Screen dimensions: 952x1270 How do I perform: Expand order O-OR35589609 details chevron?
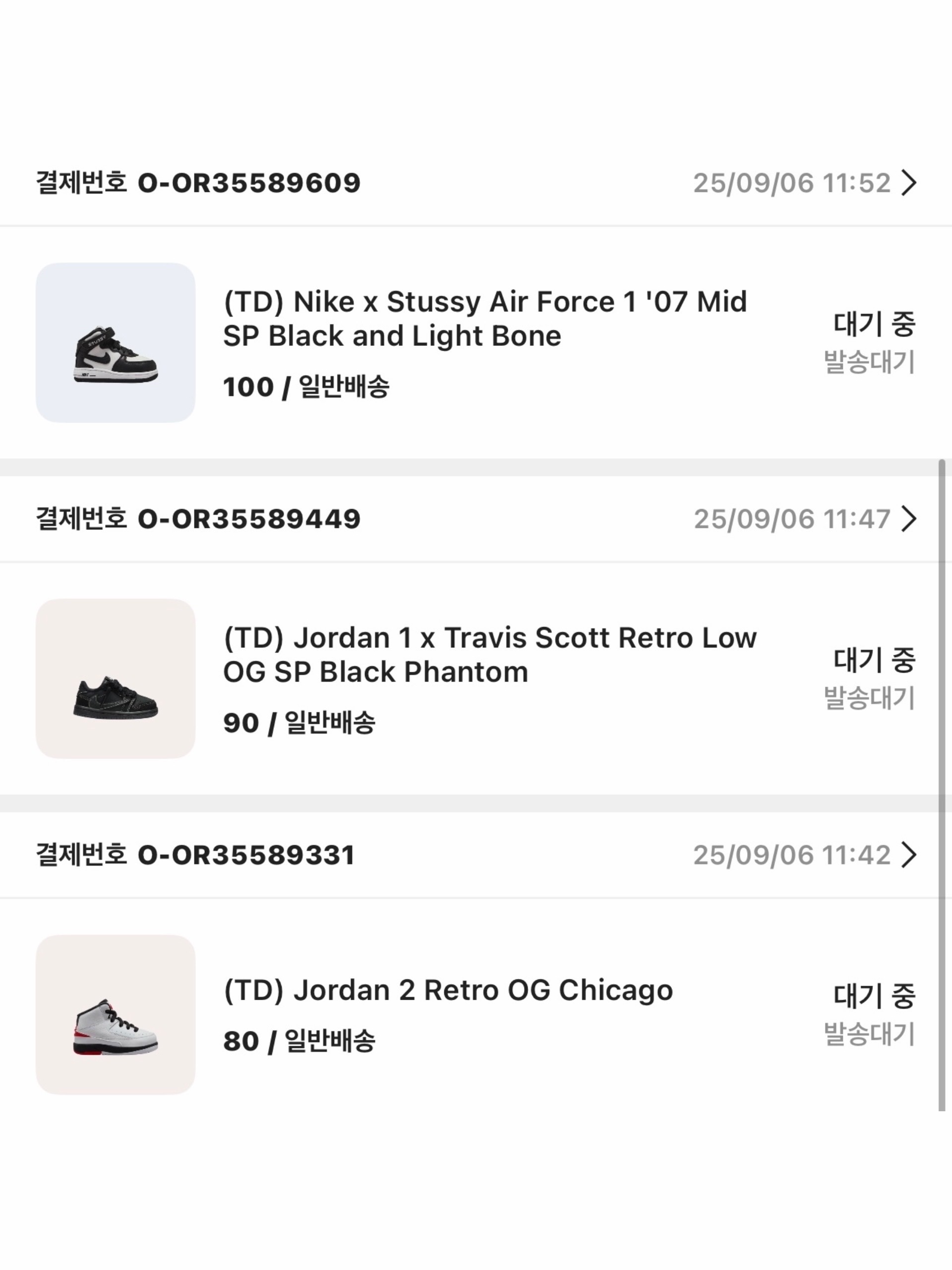tap(908, 183)
